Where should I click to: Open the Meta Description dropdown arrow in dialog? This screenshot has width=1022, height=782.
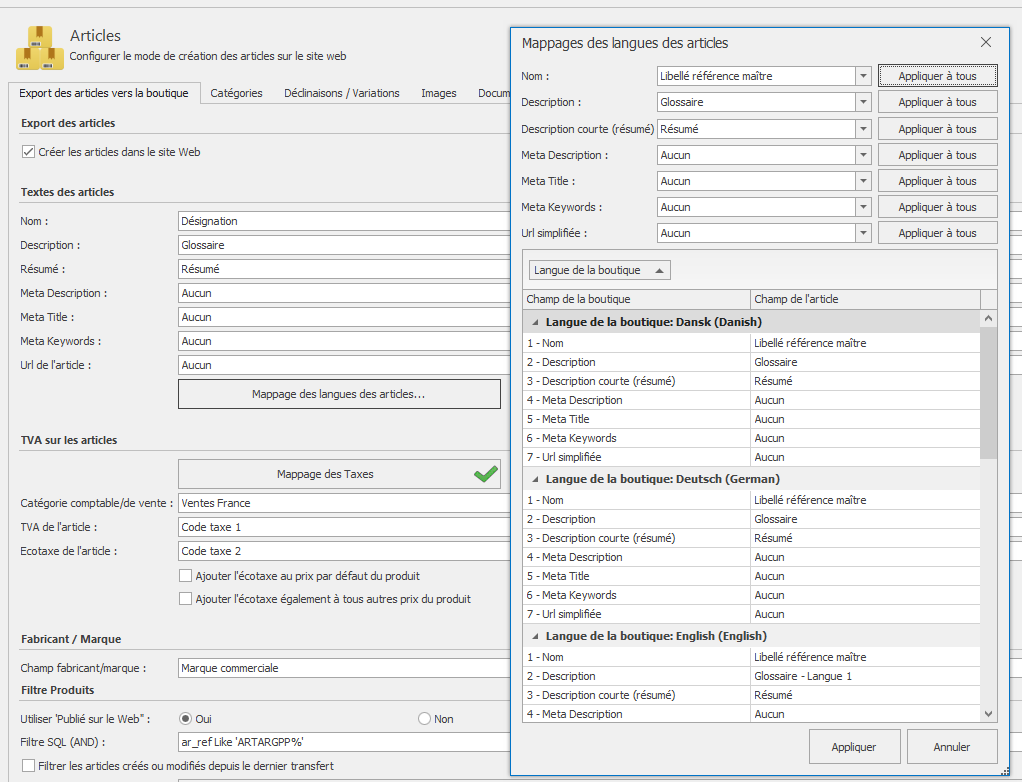tap(863, 155)
